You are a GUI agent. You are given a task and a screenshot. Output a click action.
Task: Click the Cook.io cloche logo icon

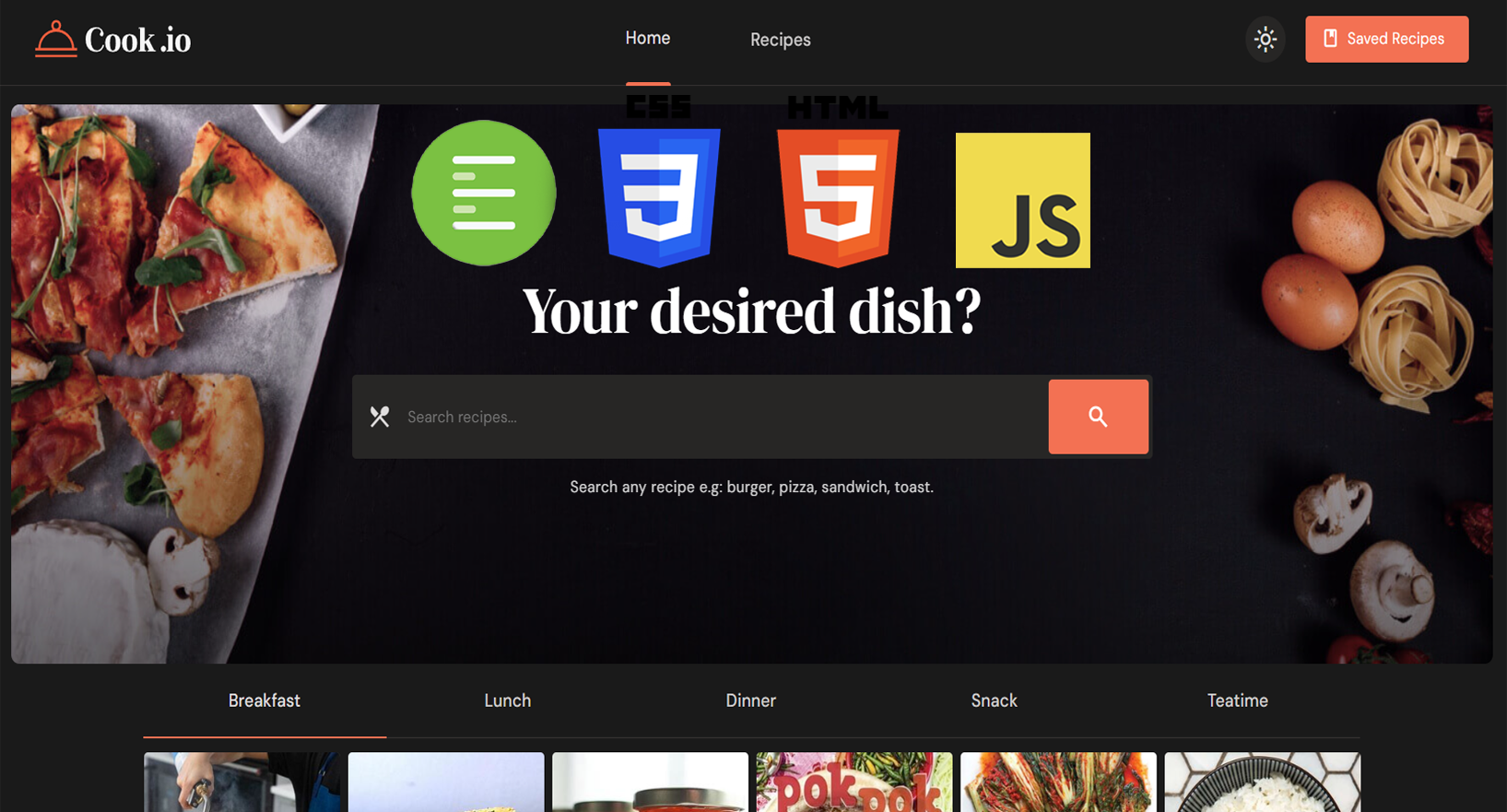coord(55,39)
